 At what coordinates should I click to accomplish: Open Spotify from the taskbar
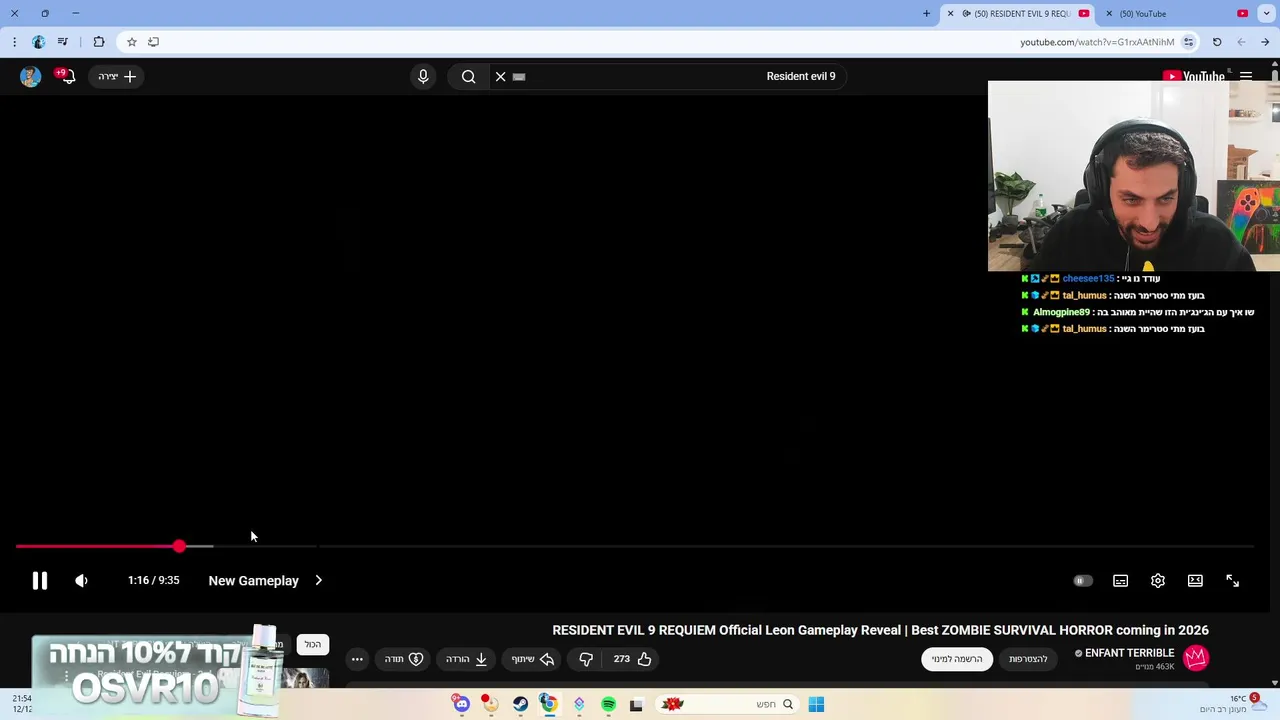click(x=608, y=704)
